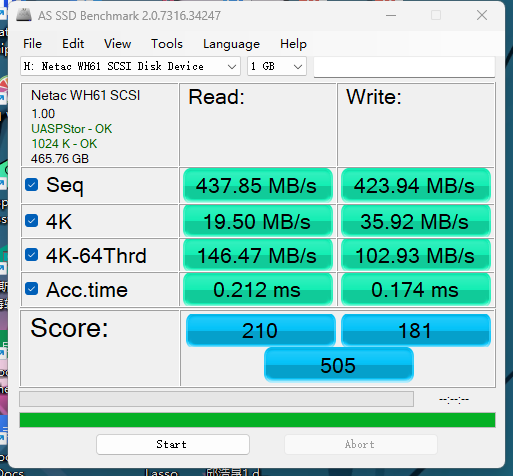Close the AS SSD Benchmark window
Image resolution: width=513 pixels, height=476 pixels.
pos(482,15)
